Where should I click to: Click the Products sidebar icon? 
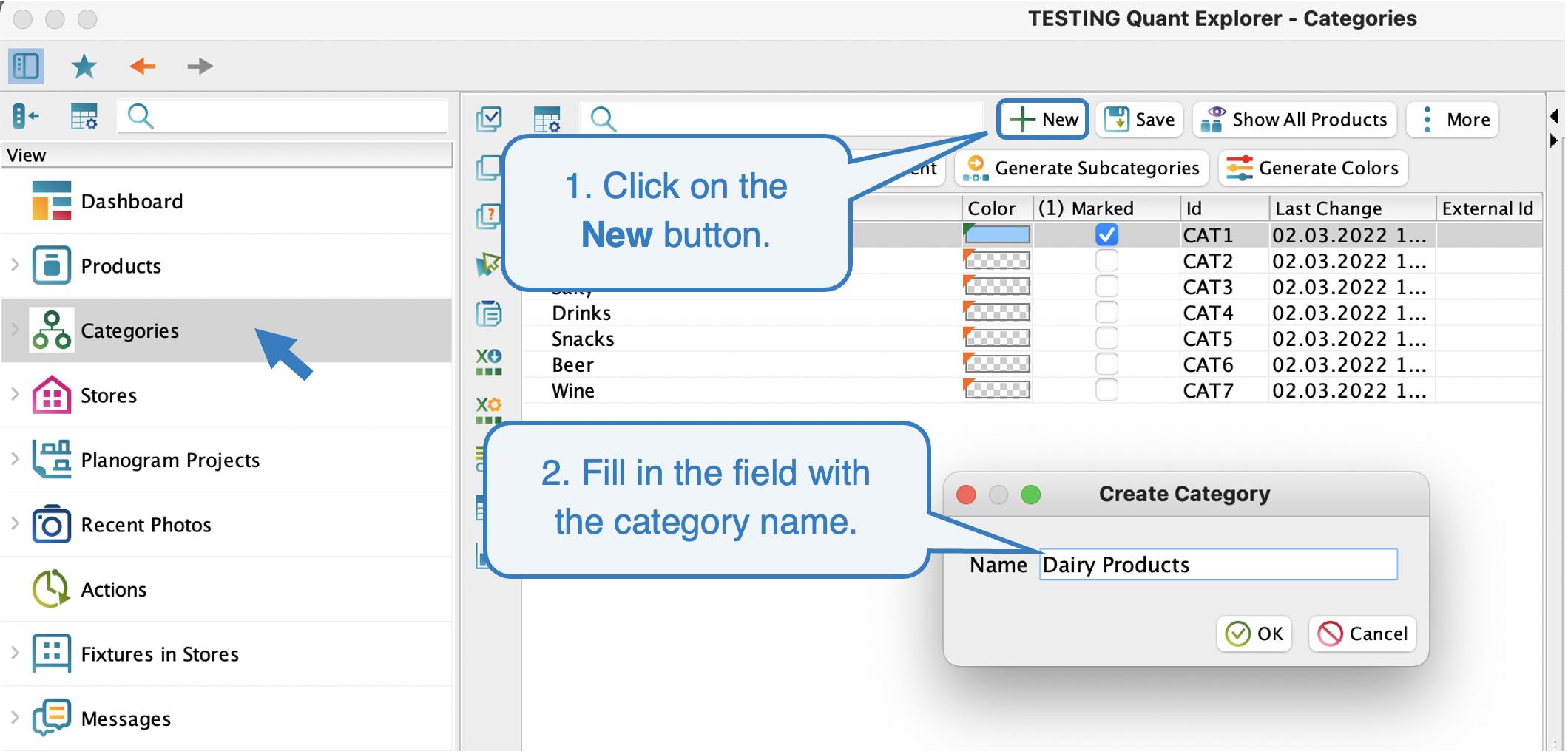(52, 265)
